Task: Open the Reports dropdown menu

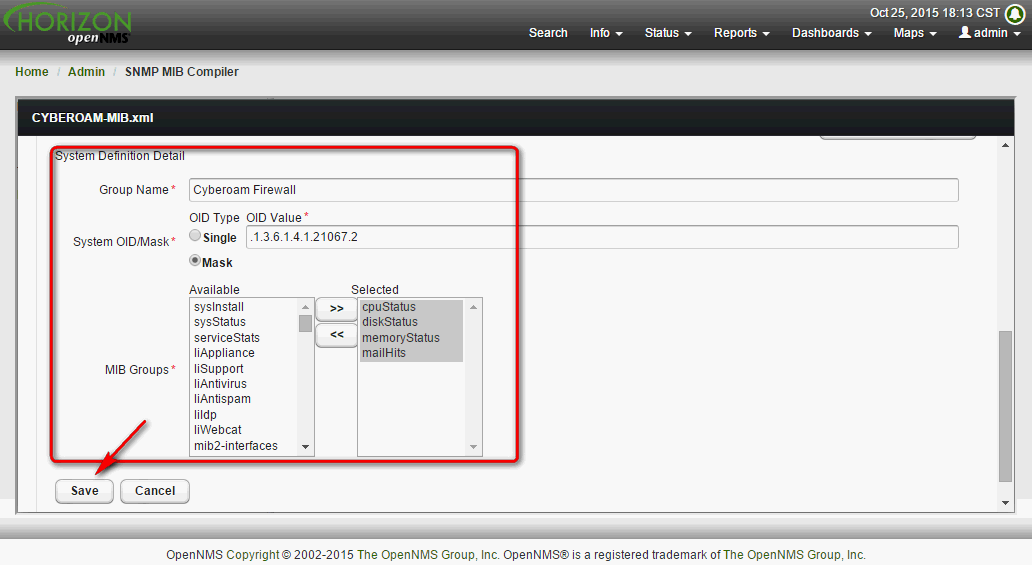Action: click(742, 33)
